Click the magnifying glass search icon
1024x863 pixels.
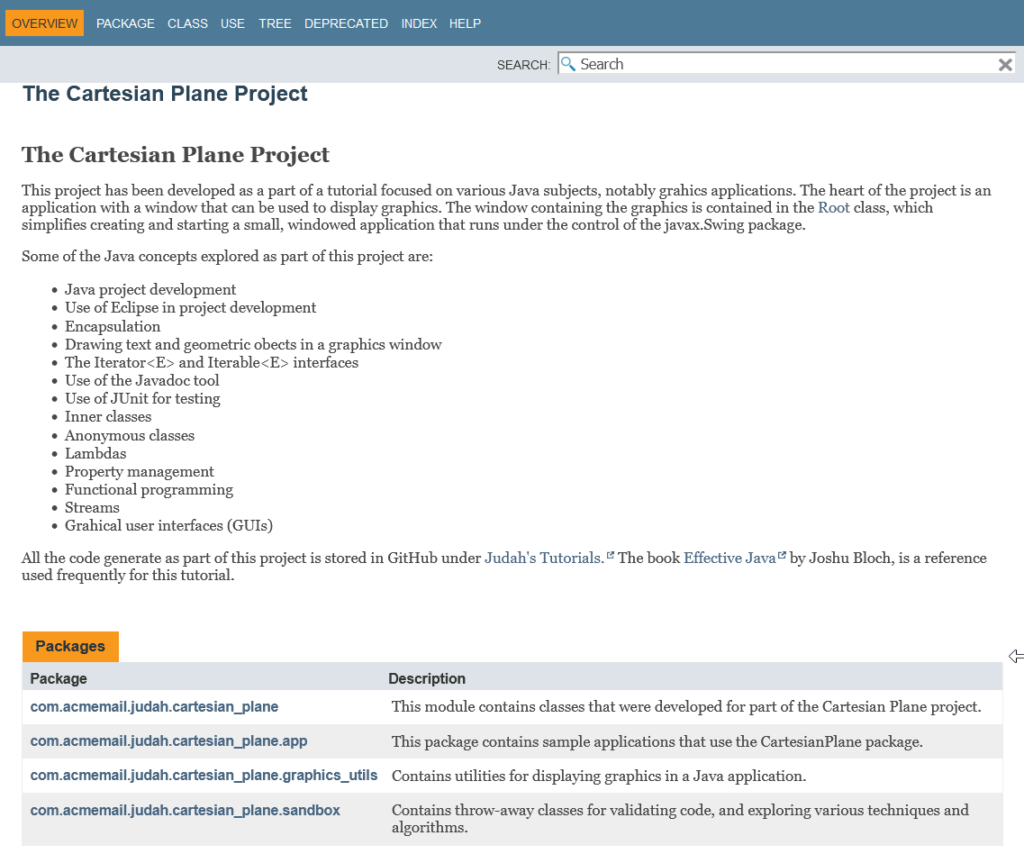[x=568, y=64]
